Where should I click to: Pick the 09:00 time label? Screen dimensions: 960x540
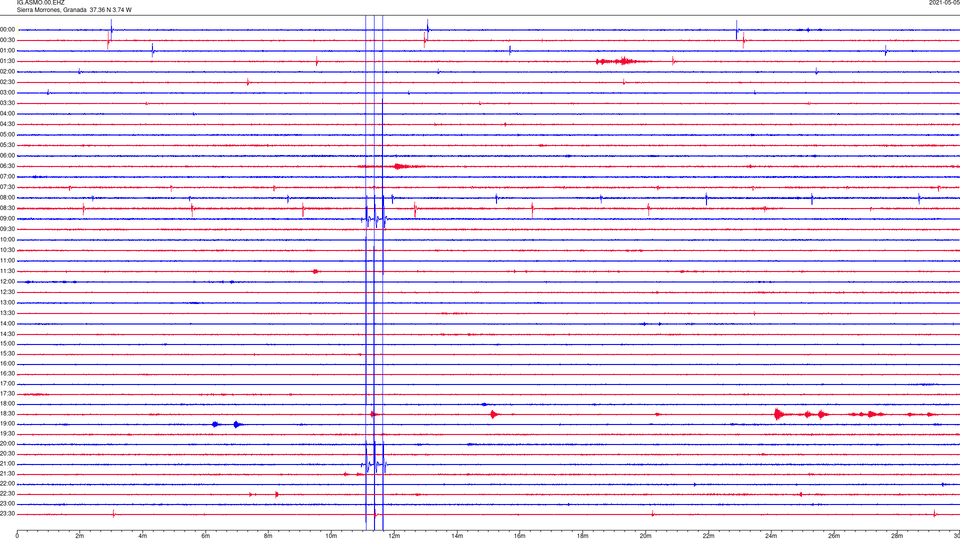pos(8,219)
